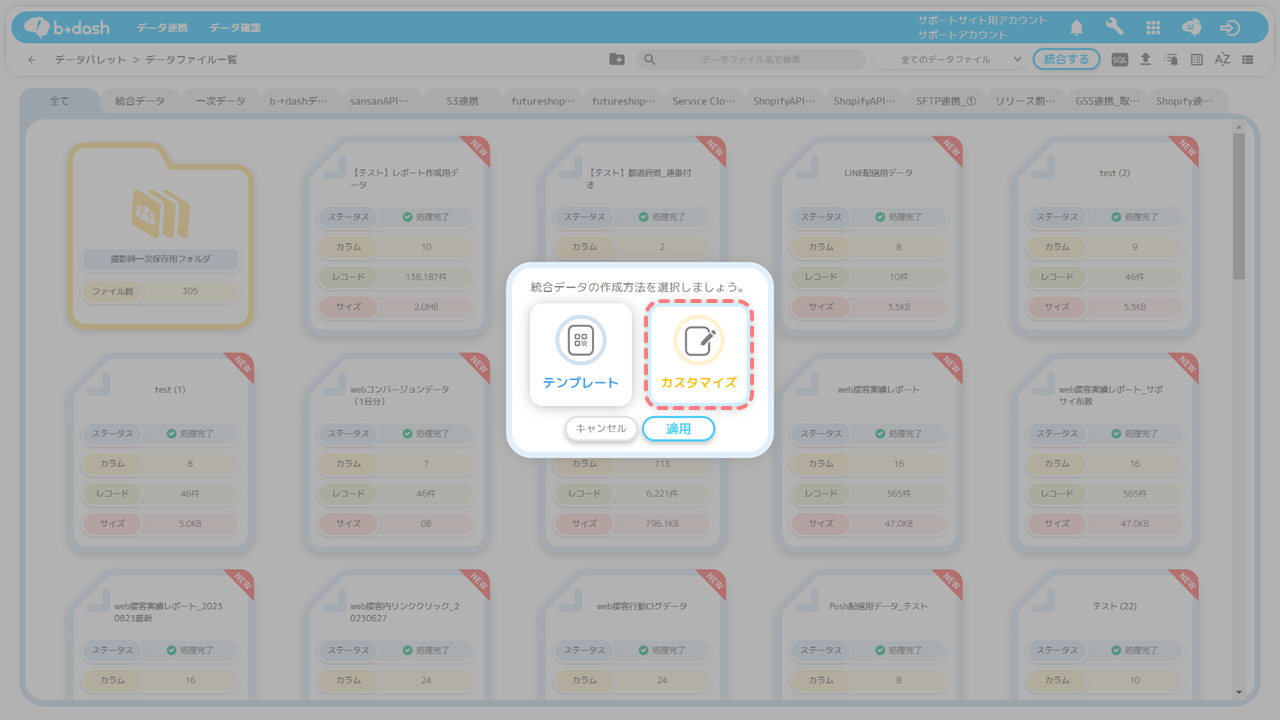Open the 撮影時一次保存用フォルダ folder

click(x=160, y=235)
